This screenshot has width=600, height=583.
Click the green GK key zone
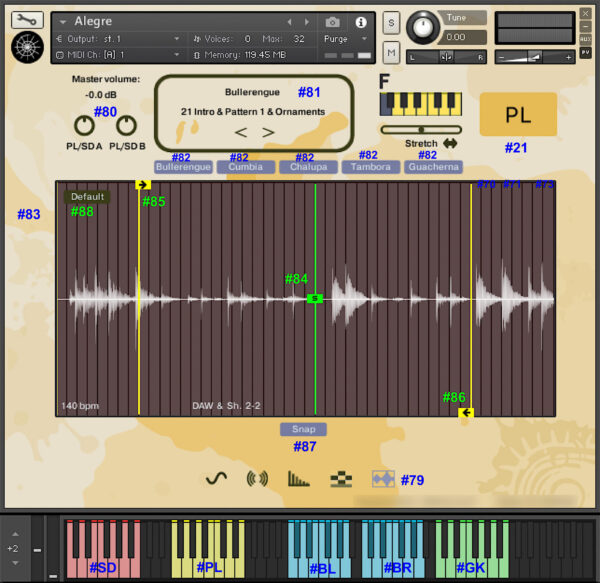coord(472,549)
